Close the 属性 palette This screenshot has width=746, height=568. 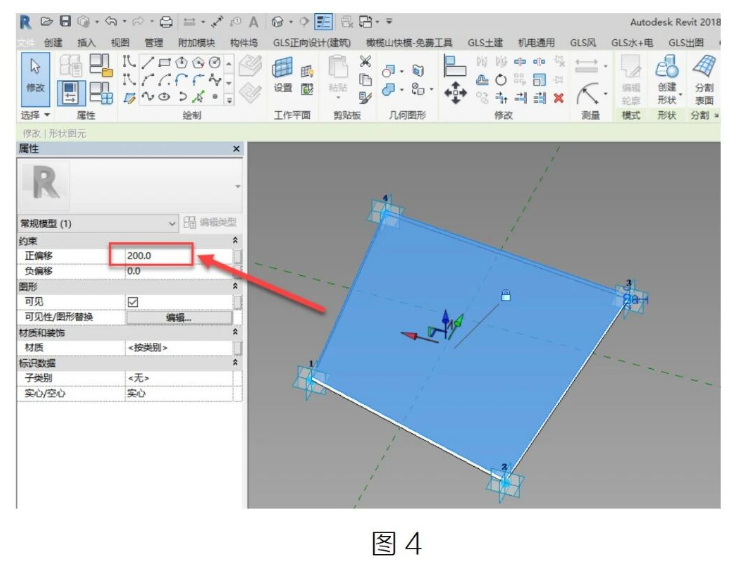pyautogui.click(x=236, y=149)
